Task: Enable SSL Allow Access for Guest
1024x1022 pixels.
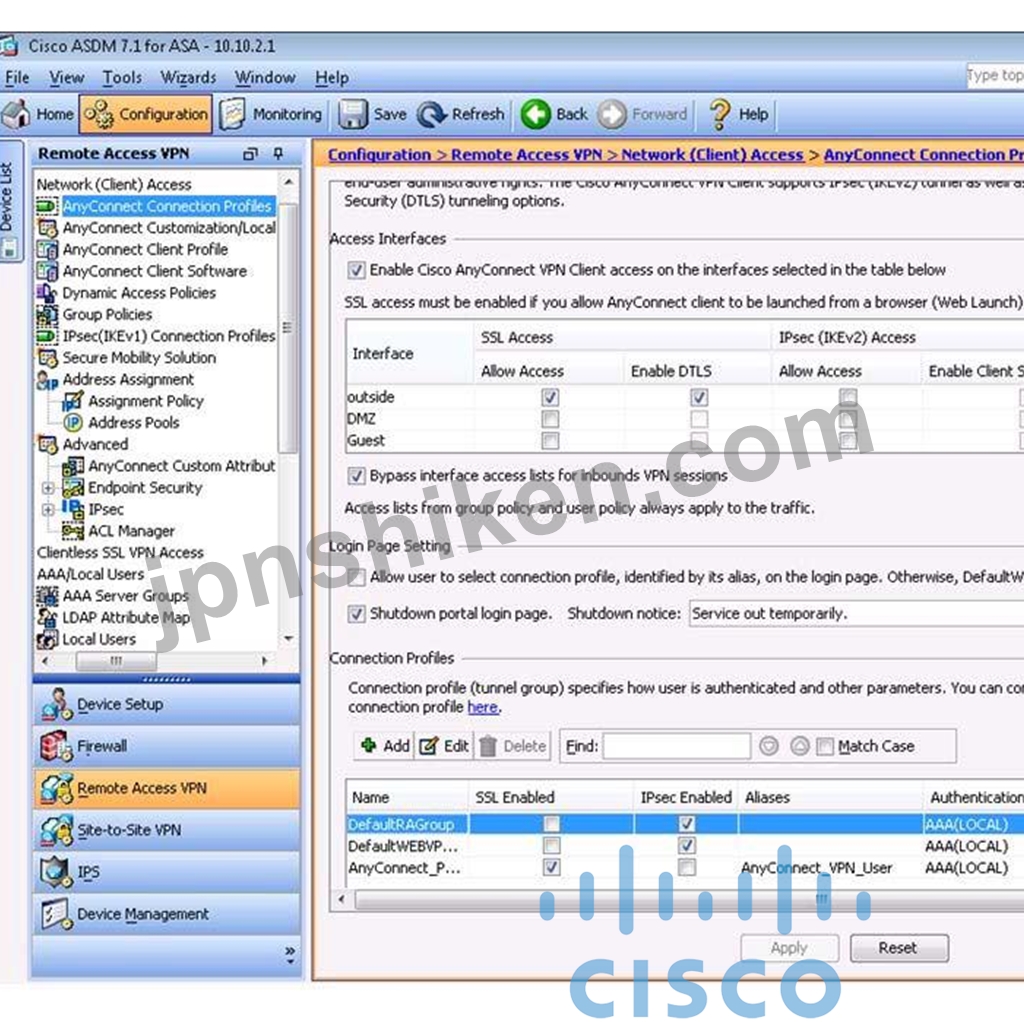Action: point(551,441)
